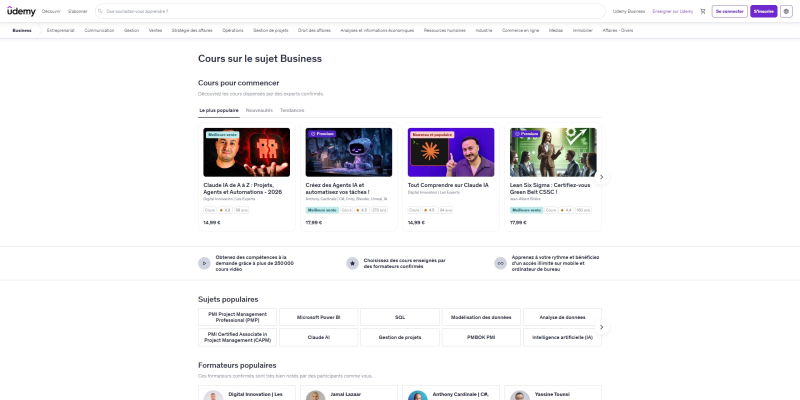
Task: Open Affaires - Divers category
Action: tap(617, 31)
